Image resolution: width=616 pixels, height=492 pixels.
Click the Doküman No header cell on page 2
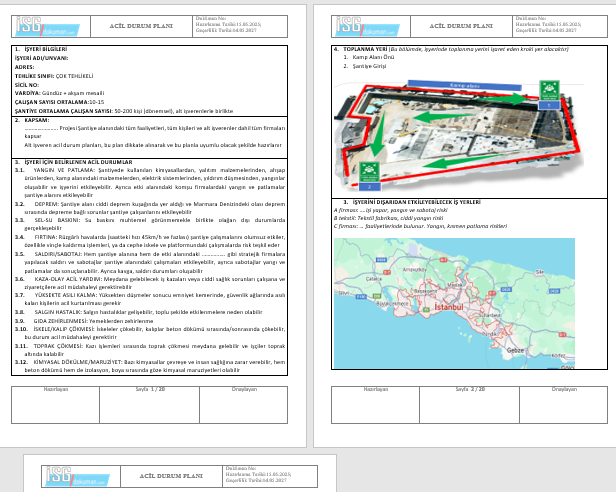pyautogui.click(x=560, y=26)
